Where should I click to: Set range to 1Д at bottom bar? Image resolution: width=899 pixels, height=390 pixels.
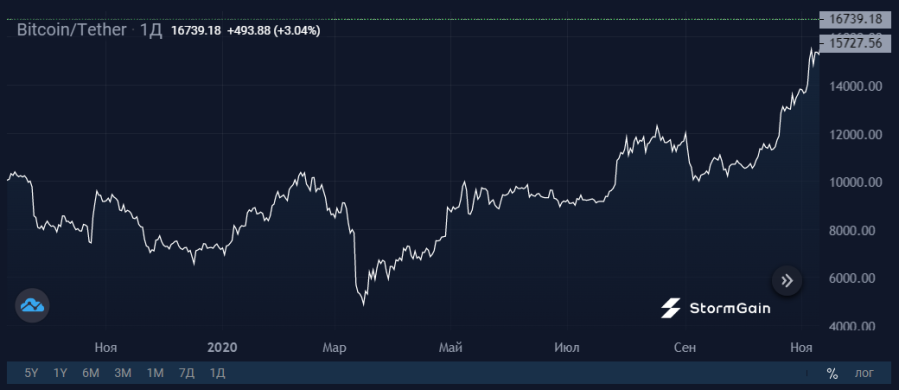(217, 373)
